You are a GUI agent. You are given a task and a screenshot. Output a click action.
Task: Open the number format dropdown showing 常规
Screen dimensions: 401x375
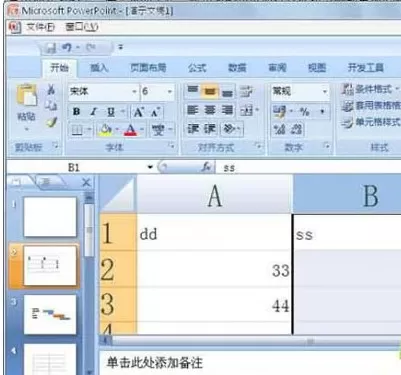click(324, 91)
